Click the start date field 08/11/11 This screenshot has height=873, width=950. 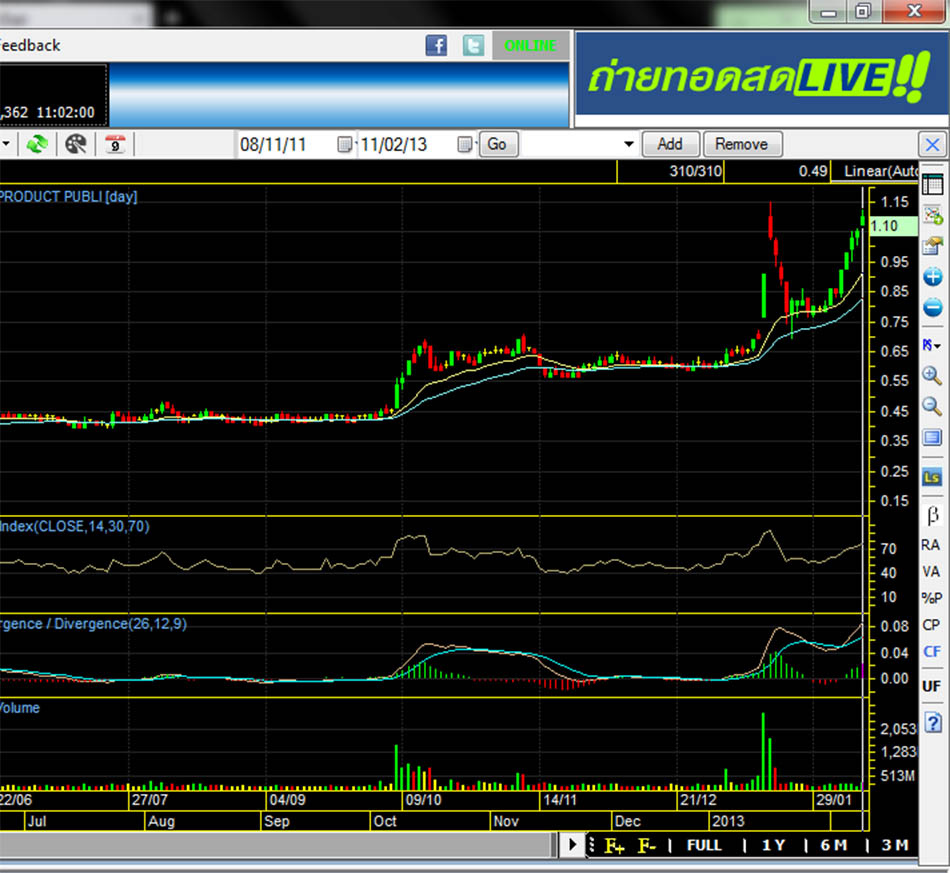[x=286, y=144]
